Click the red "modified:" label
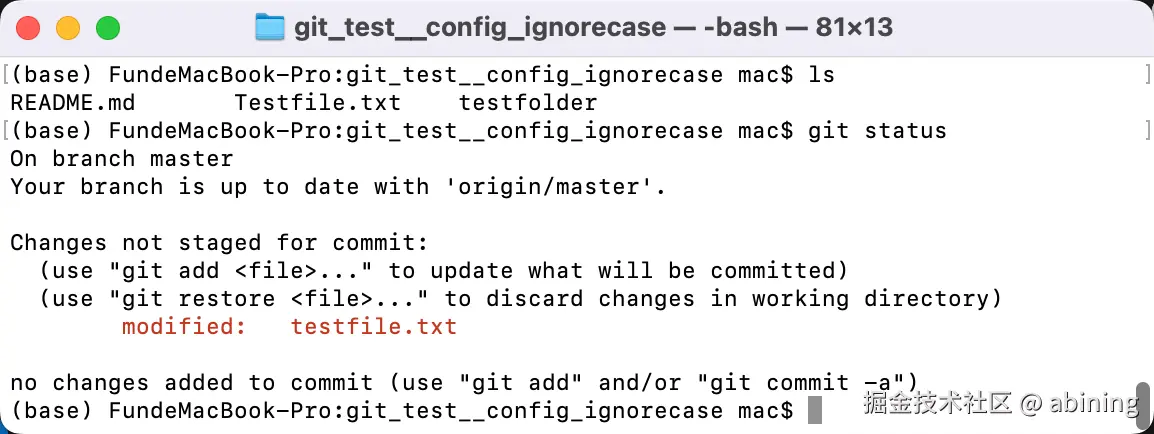Viewport: 1154px width, 434px height. [184, 327]
